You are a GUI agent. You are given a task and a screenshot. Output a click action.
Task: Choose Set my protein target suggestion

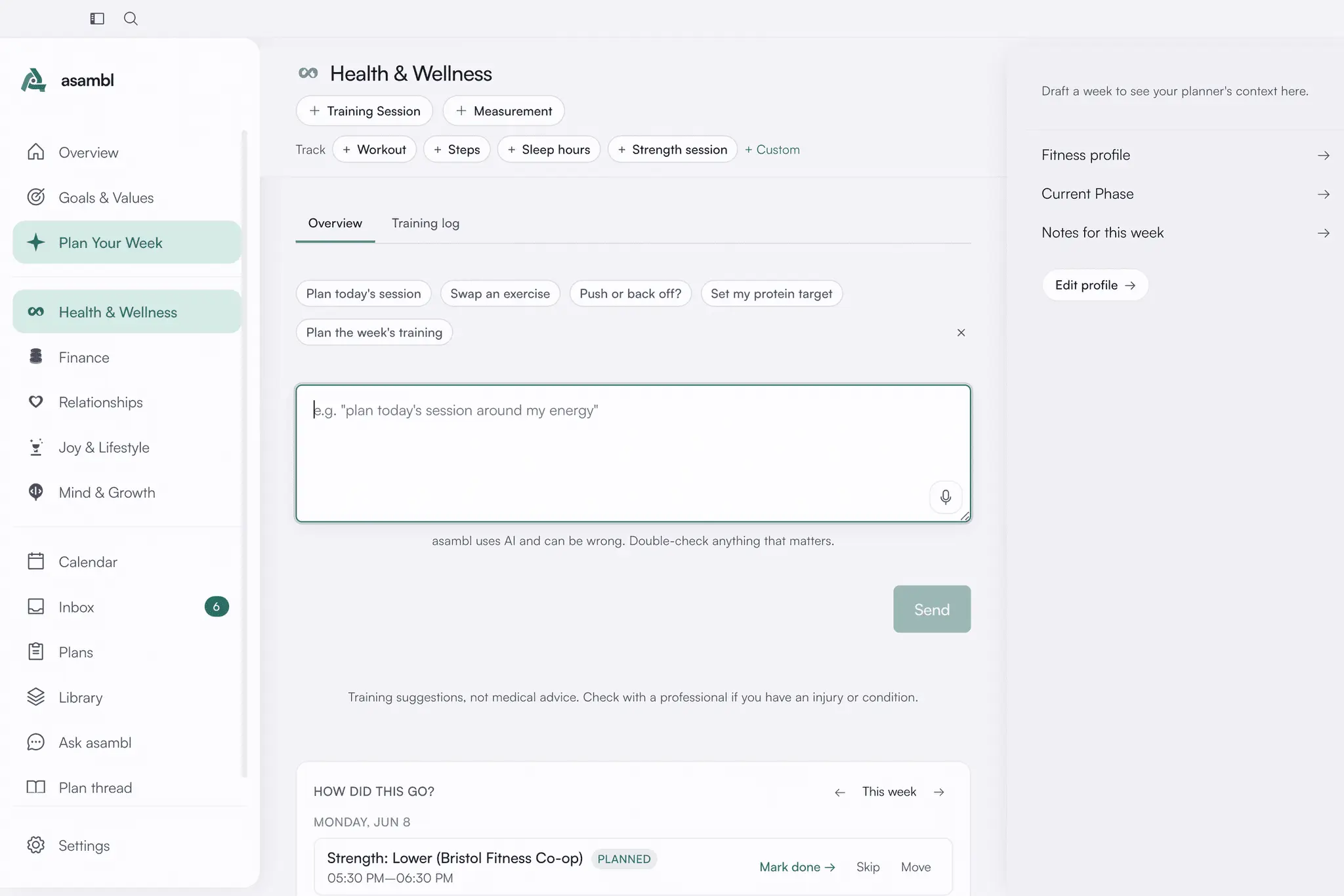click(772, 294)
